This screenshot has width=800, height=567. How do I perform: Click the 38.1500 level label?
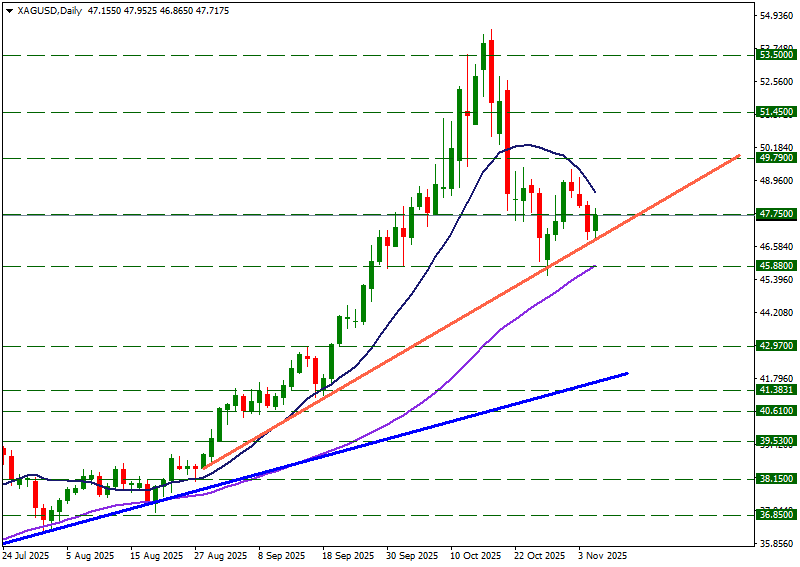click(776, 479)
